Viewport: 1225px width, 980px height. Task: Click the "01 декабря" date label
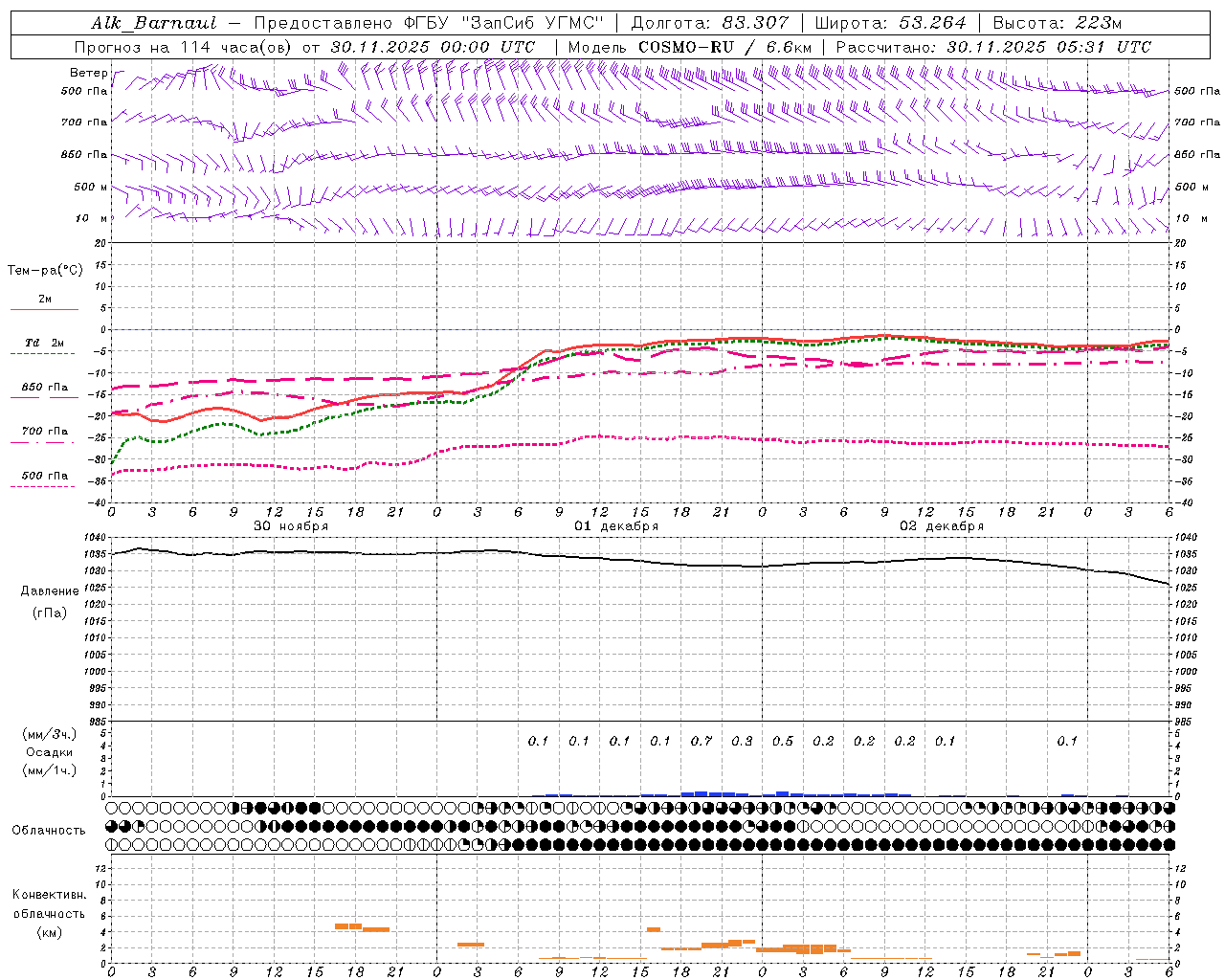pos(616,526)
